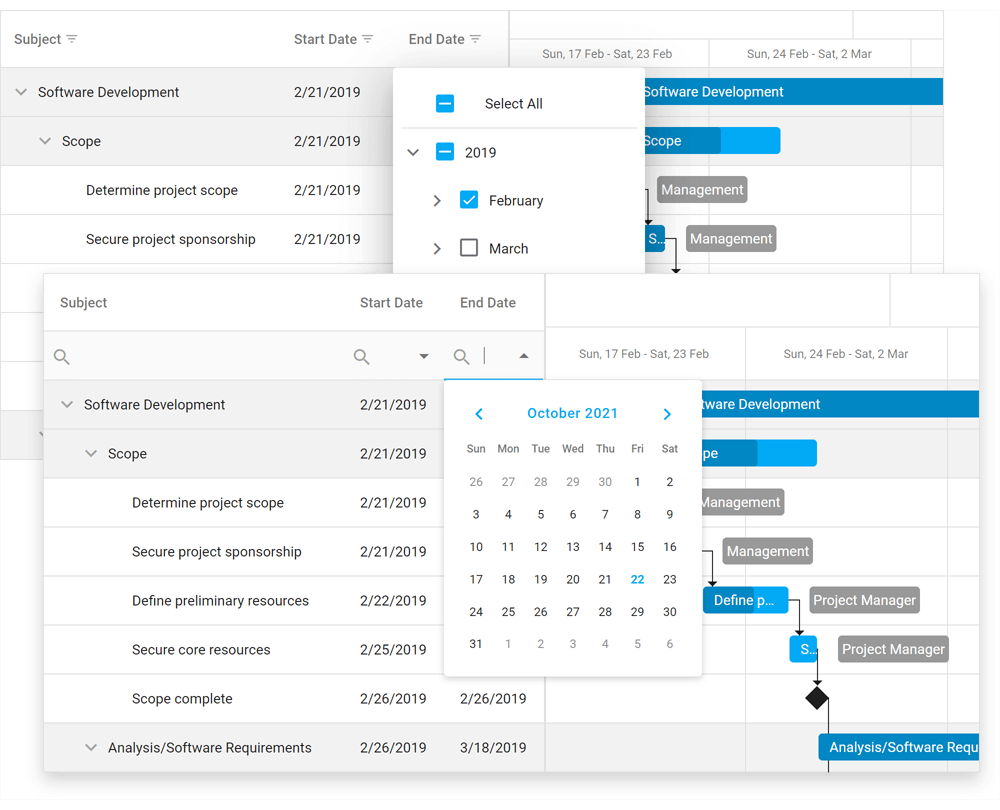Select October 22 in the calendar

click(x=637, y=579)
